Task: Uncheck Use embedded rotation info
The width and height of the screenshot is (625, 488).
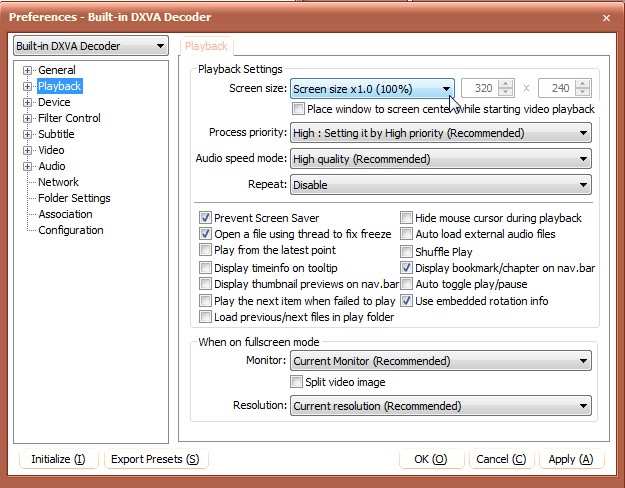Action: 406,300
